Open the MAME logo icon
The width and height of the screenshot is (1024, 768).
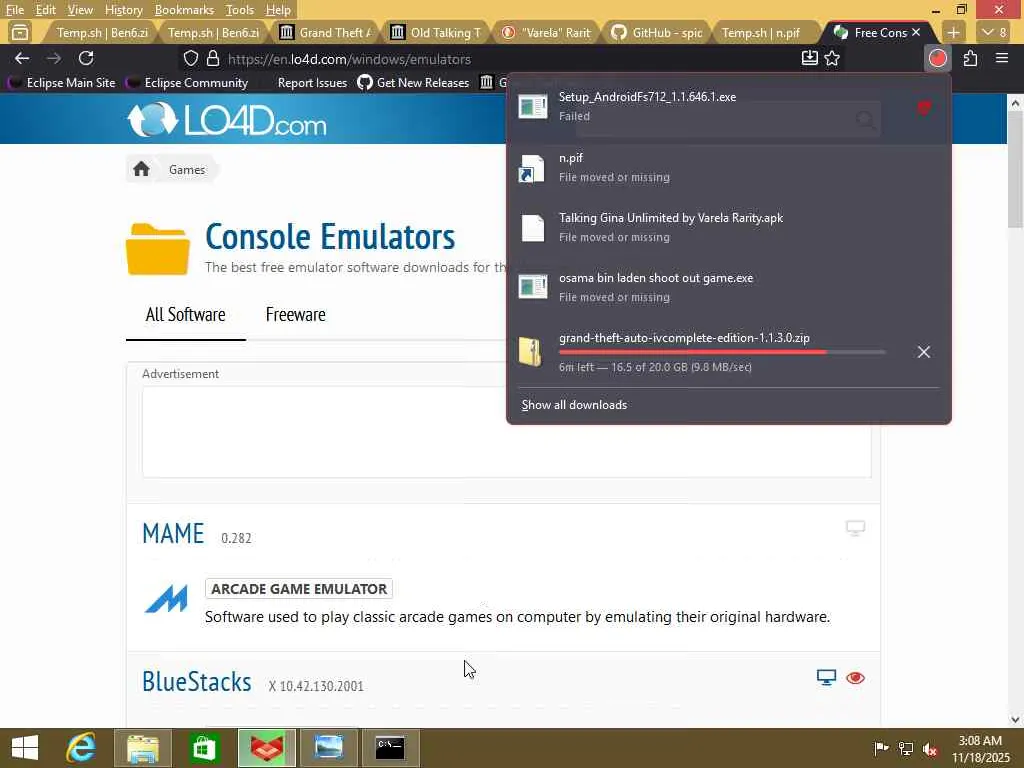(166, 599)
